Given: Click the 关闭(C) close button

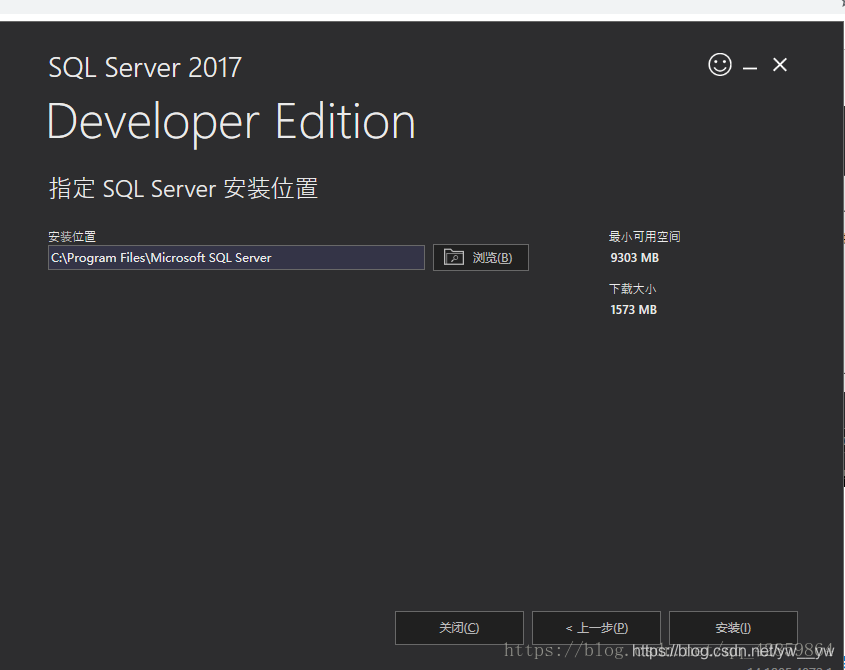Looking at the screenshot, I should [459, 628].
